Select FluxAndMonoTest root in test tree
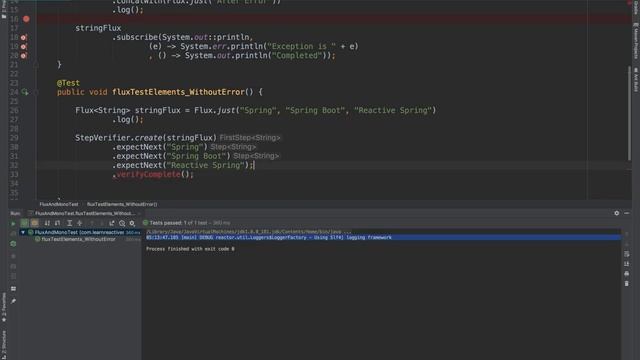The image size is (640, 360). pyautogui.click(x=80, y=232)
